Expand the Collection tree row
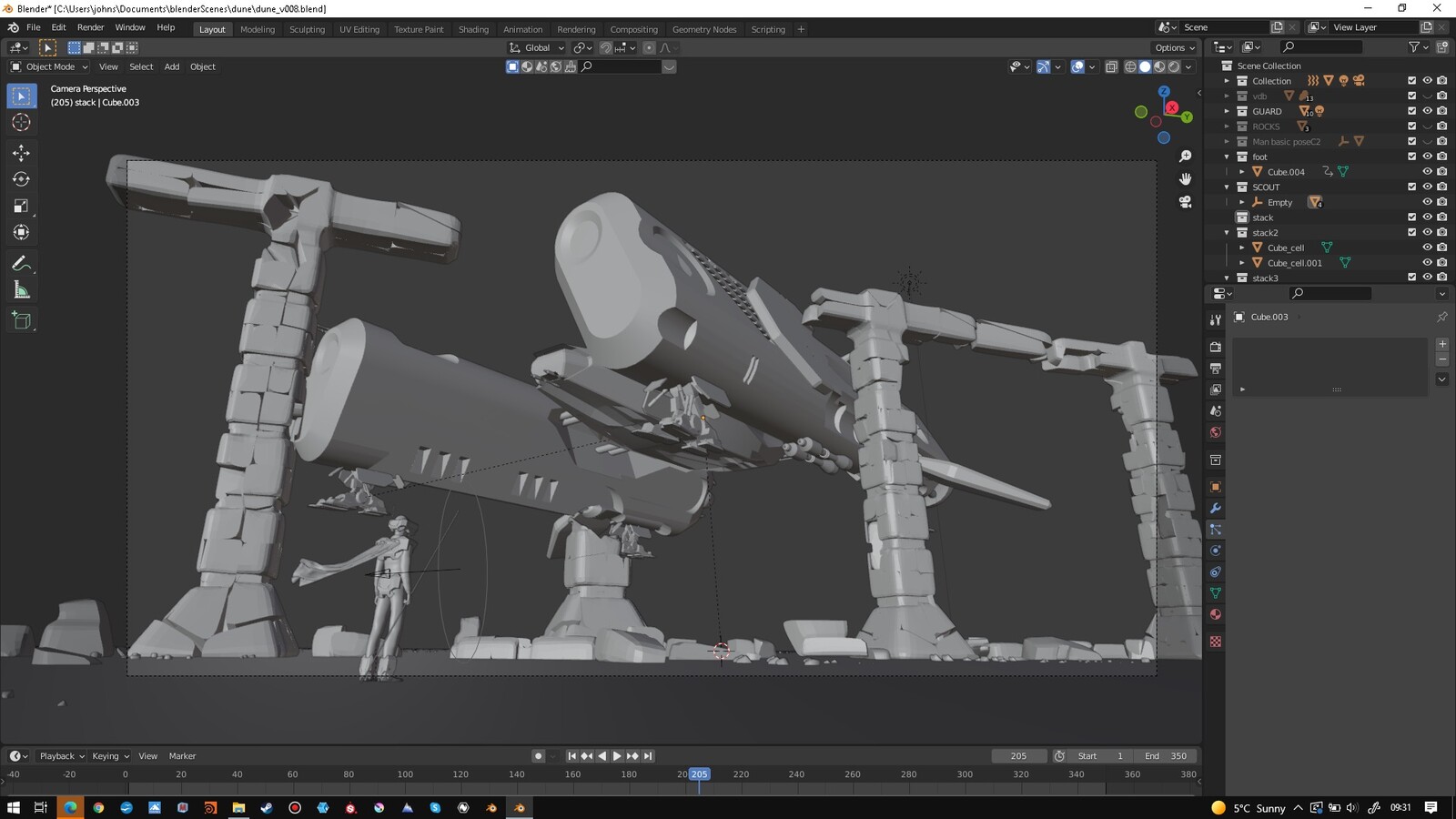 (x=1227, y=81)
